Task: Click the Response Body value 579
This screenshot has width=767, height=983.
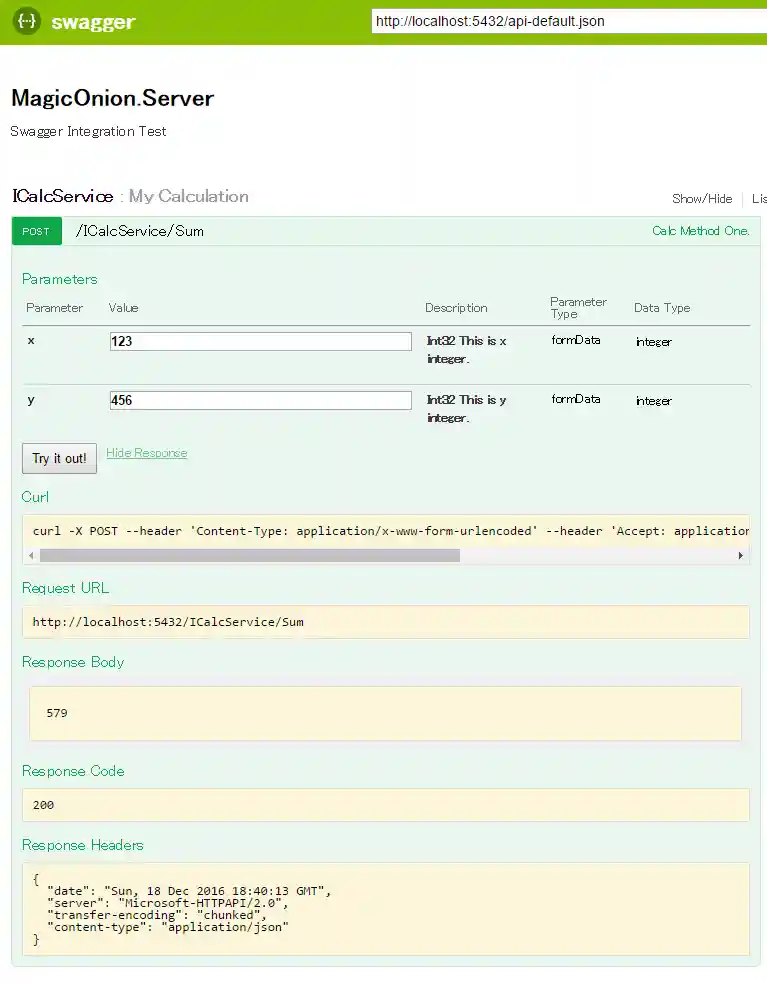Action: click(57, 713)
